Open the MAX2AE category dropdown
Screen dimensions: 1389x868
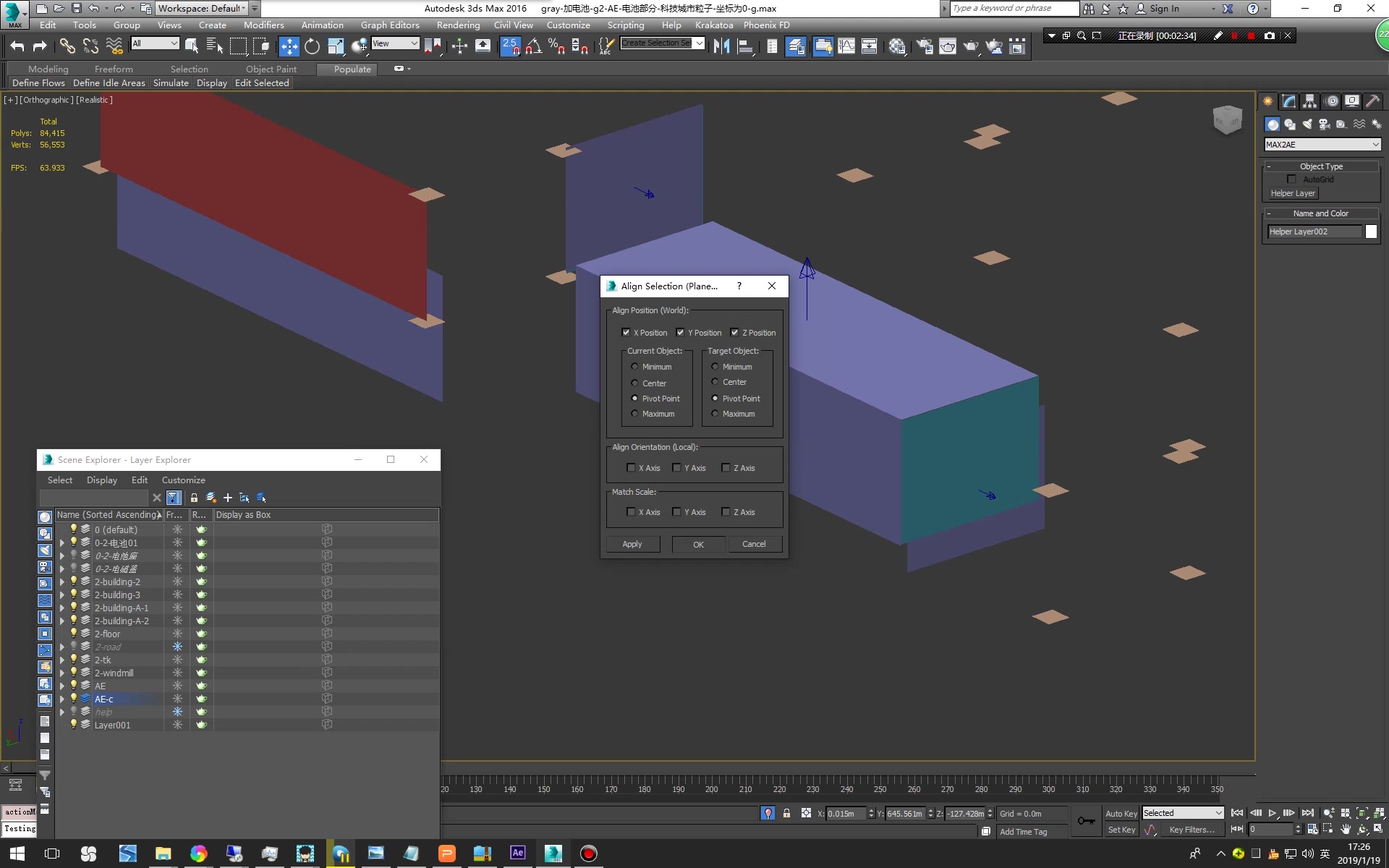1322,145
